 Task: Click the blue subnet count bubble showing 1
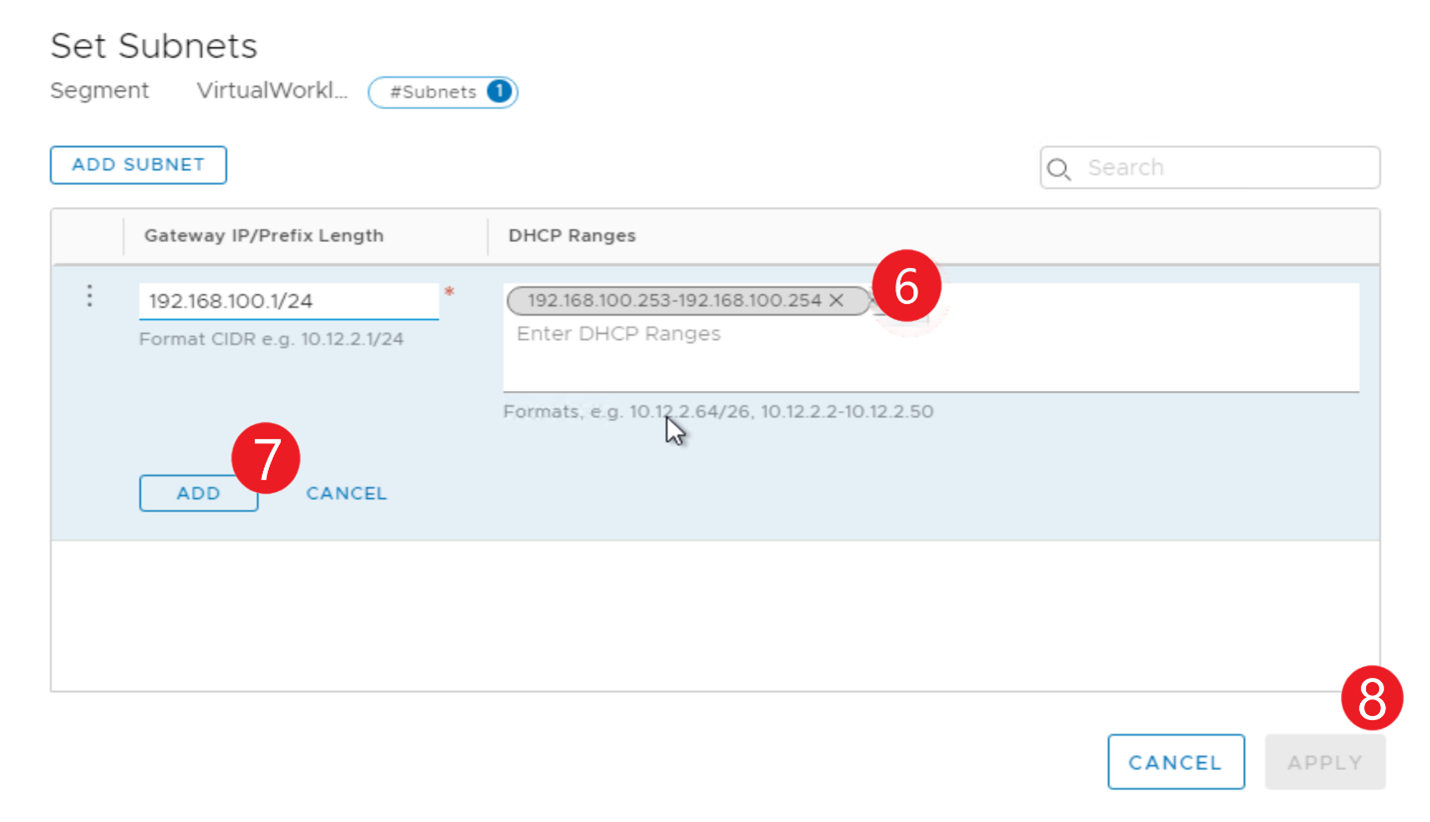coord(498,91)
